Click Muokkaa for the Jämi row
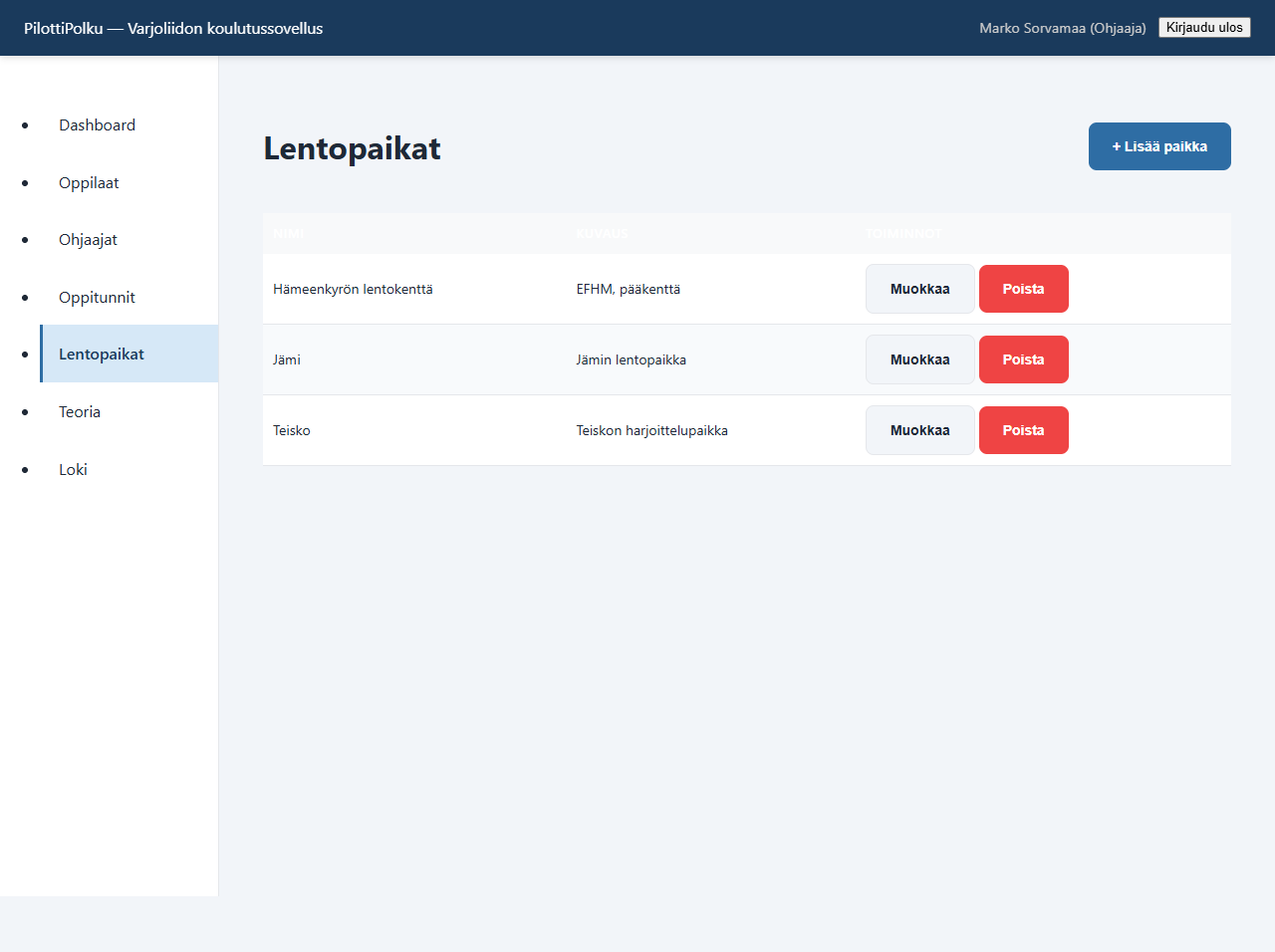Viewport: 1275px width, 952px height. tap(919, 359)
